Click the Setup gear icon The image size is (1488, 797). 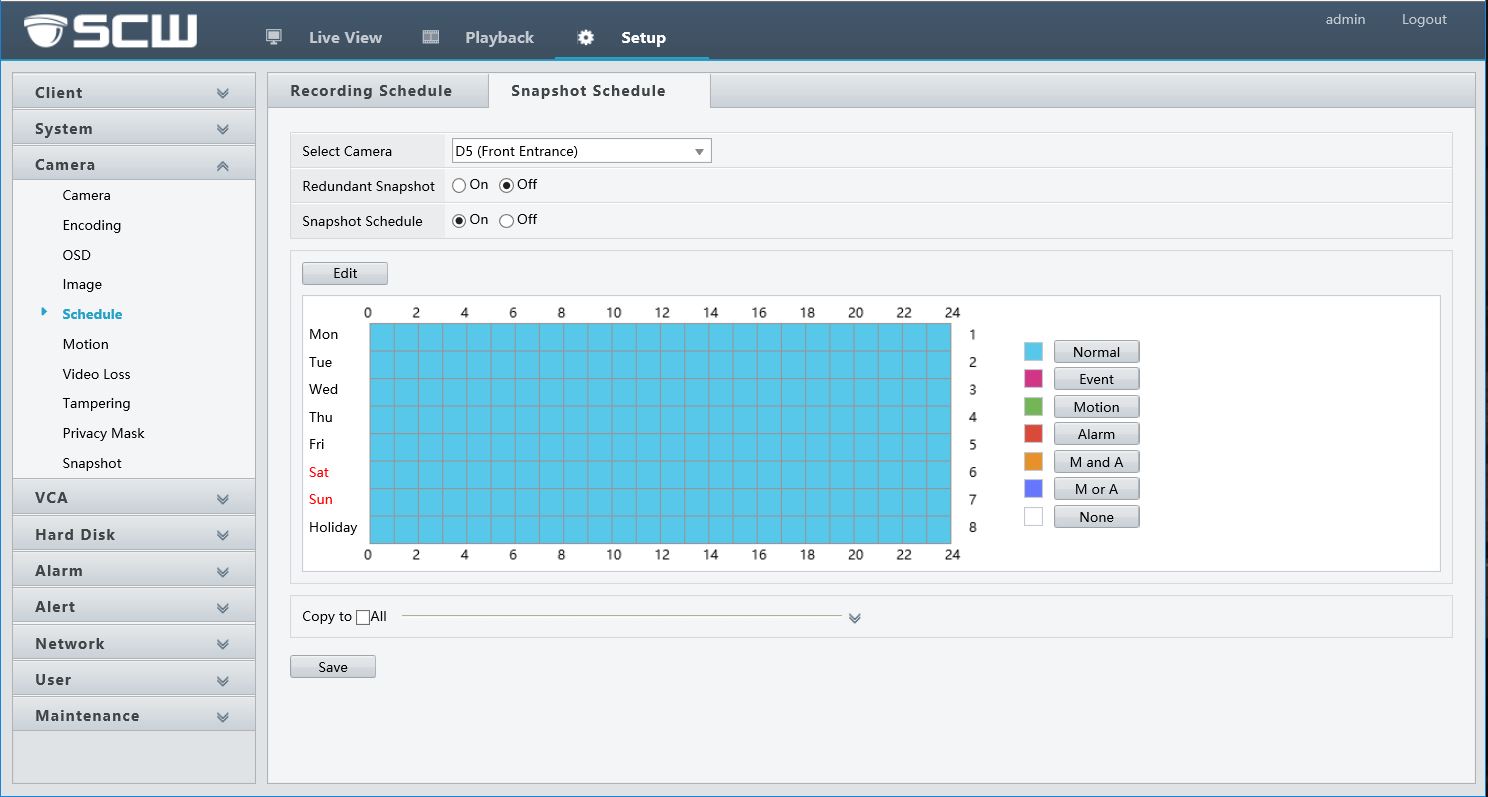pyautogui.click(x=586, y=38)
